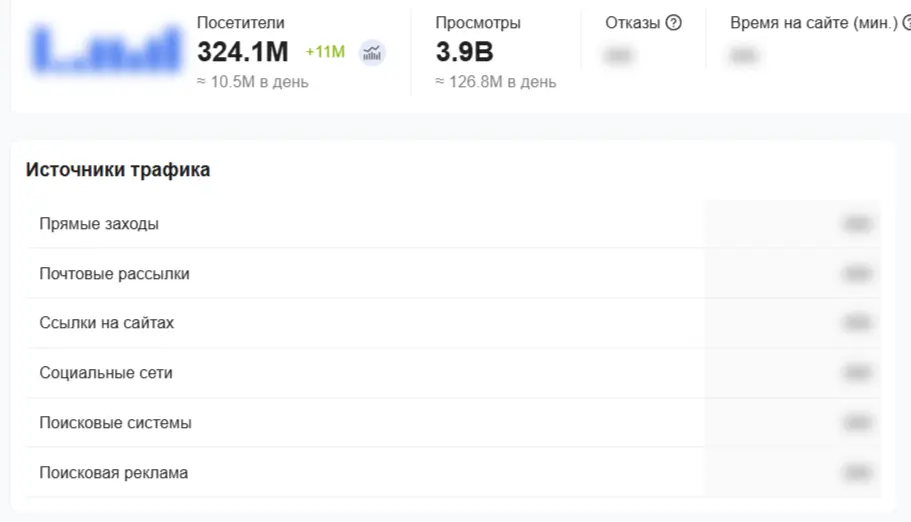Viewport: 911px width, 522px height.
Task: Click the ≈ 10.5M в день text
Action: tap(253, 82)
